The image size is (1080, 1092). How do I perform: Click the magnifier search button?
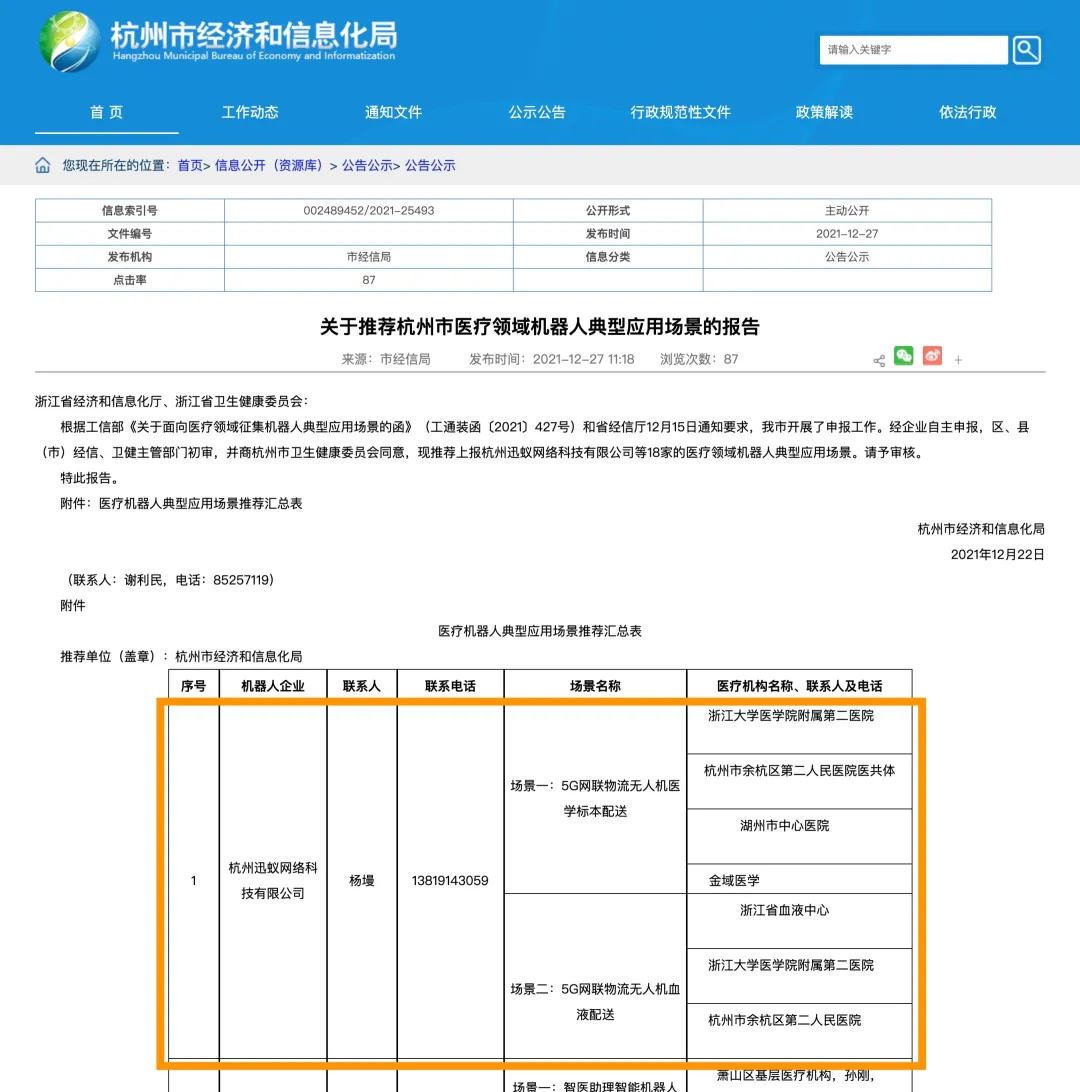tap(1026, 50)
